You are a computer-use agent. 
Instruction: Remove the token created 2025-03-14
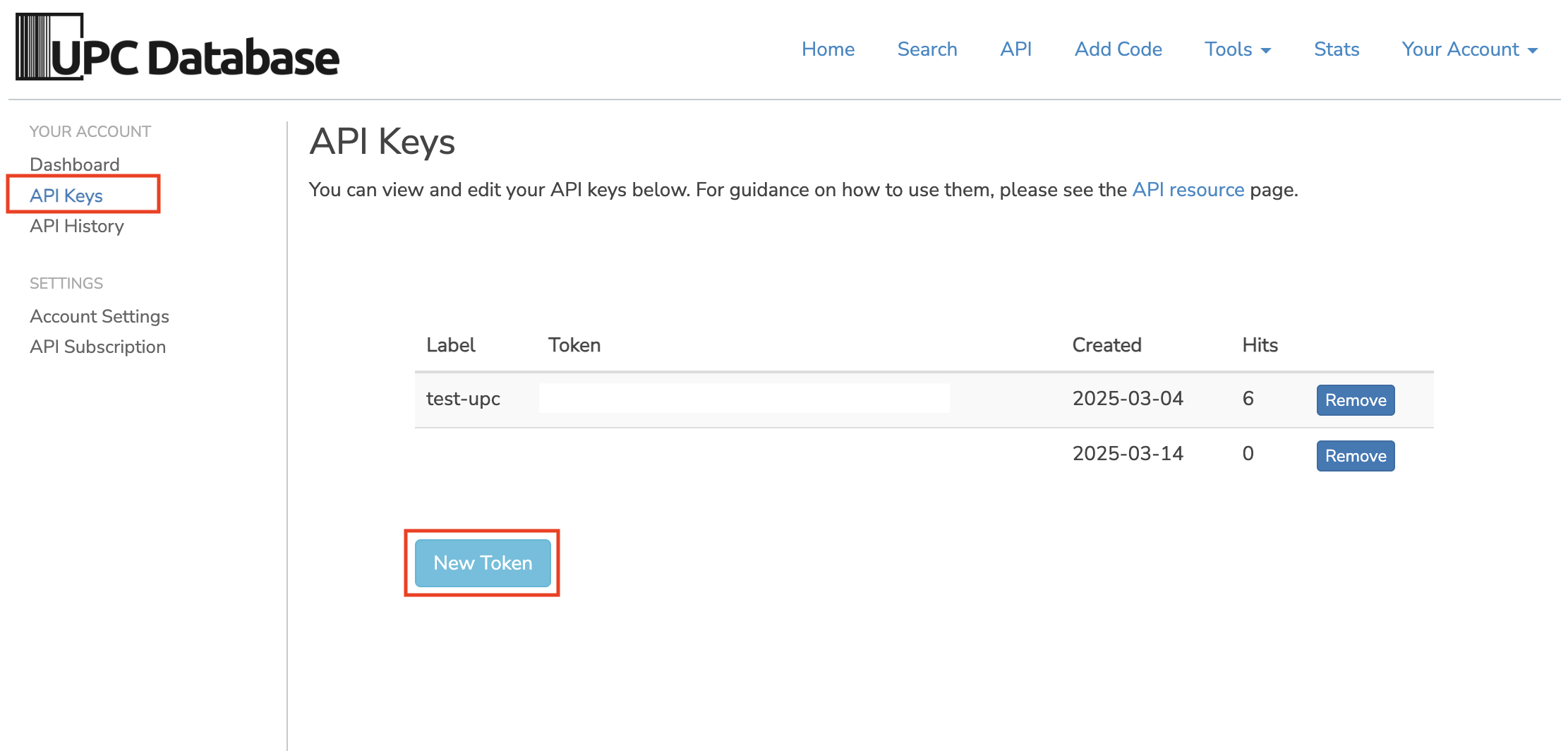click(x=1356, y=456)
